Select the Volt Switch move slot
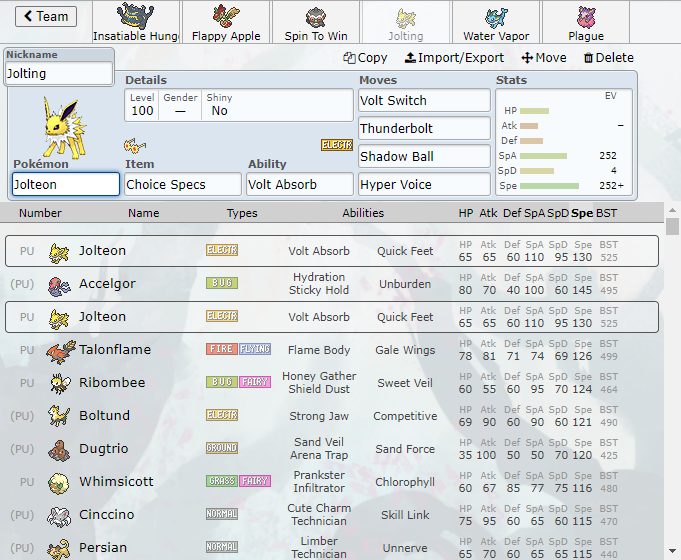This screenshot has width=681, height=560. 424,100
